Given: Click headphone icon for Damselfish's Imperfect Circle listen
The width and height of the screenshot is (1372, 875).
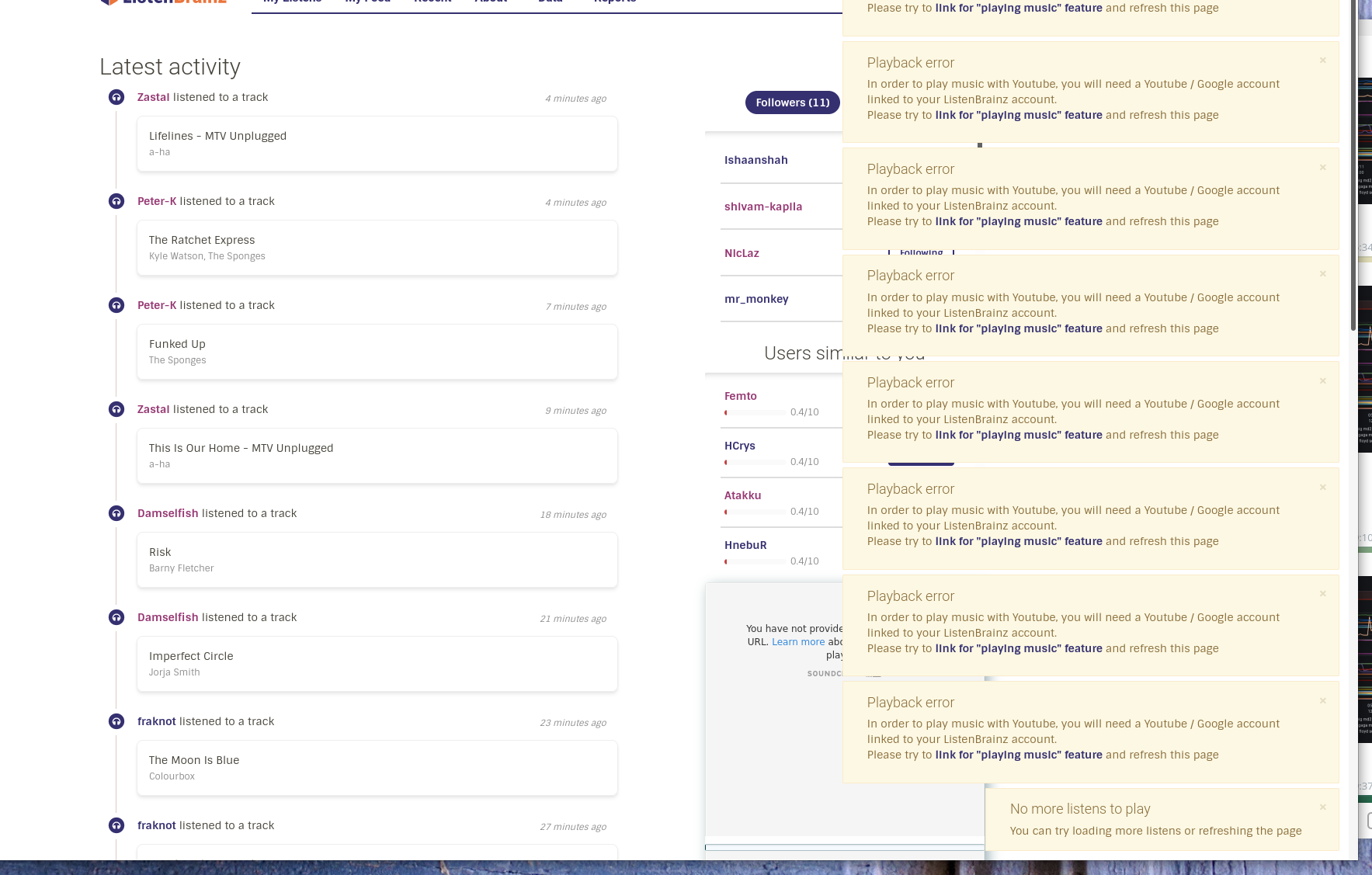Looking at the screenshot, I should click(116, 617).
